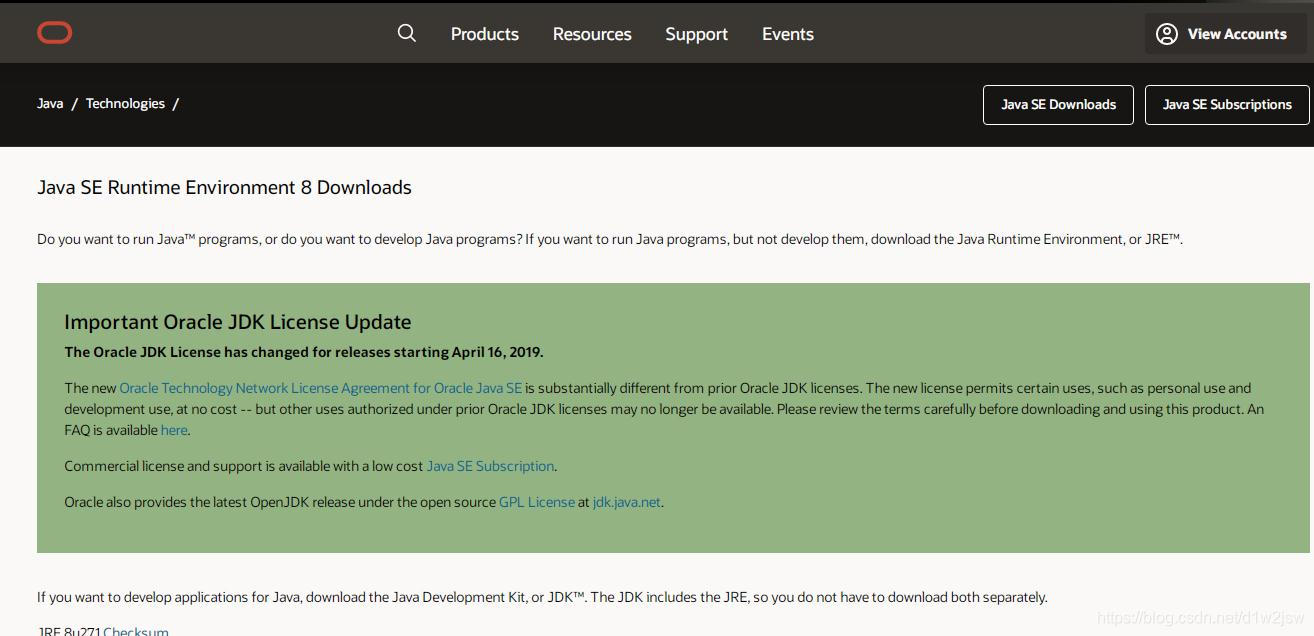Open the JRE 8u271 Checksum link
Image resolution: width=1314 pixels, height=636 pixels.
[136, 631]
